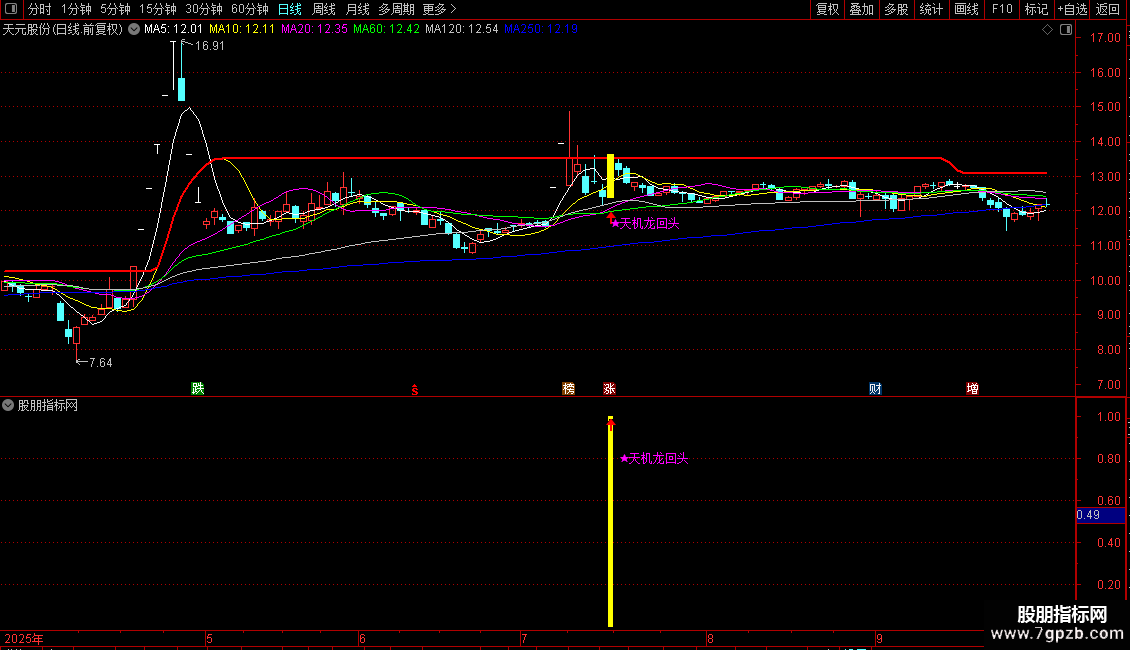This screenshot has width=1130, height=650.
Task: Open the 天元股份 indicator settings arrow
Action: point(134,30)
